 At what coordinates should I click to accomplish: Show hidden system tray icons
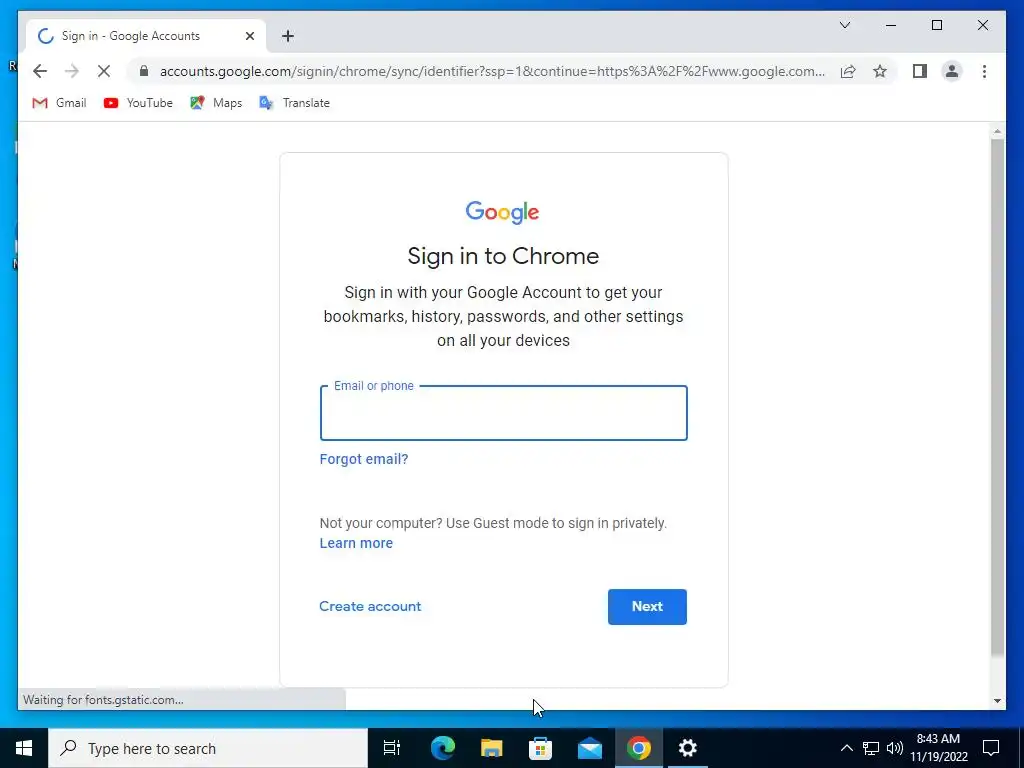[x=846, y=748]
